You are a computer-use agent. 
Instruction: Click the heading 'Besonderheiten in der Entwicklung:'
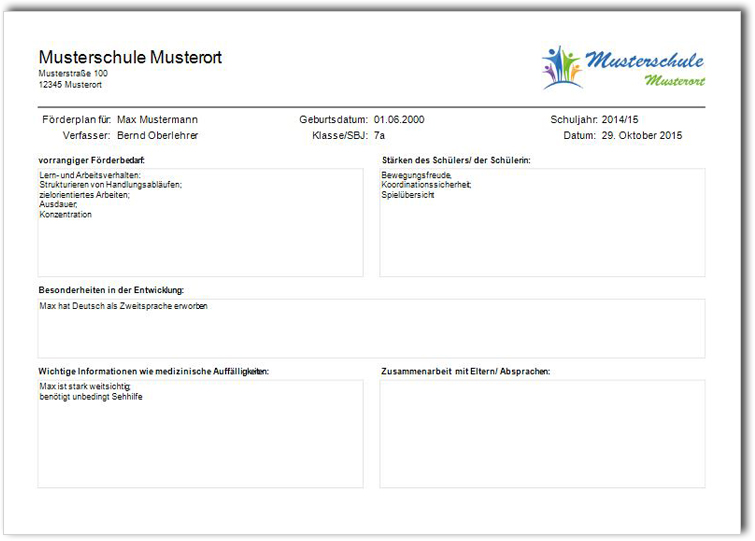[x=111, y=290]
